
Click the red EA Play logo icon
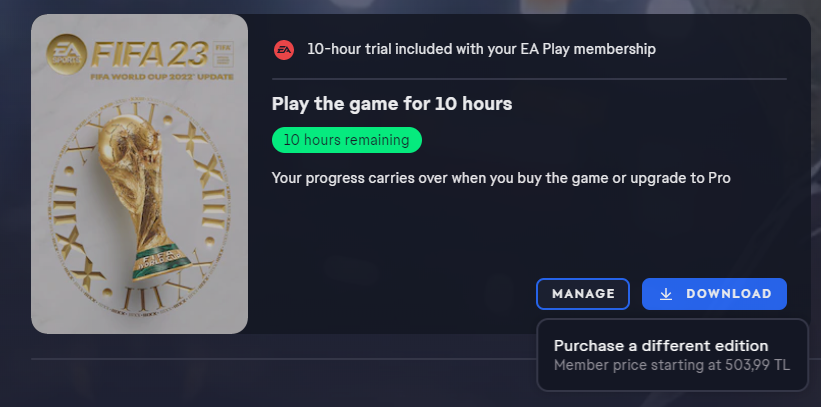[284, 49]
